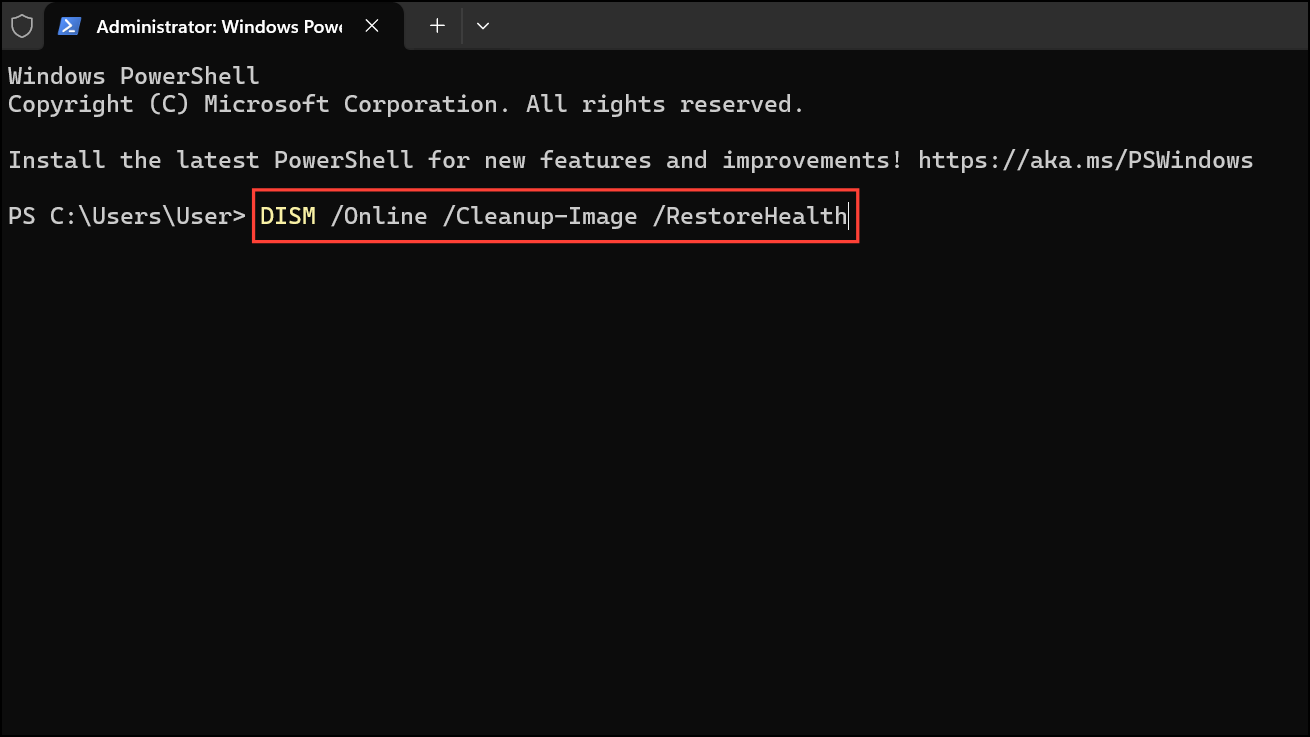Click the PS C:\Users\User> prompt
Image resolution: width=1310 pixels, height=737 pixels.
coord(127,216)
